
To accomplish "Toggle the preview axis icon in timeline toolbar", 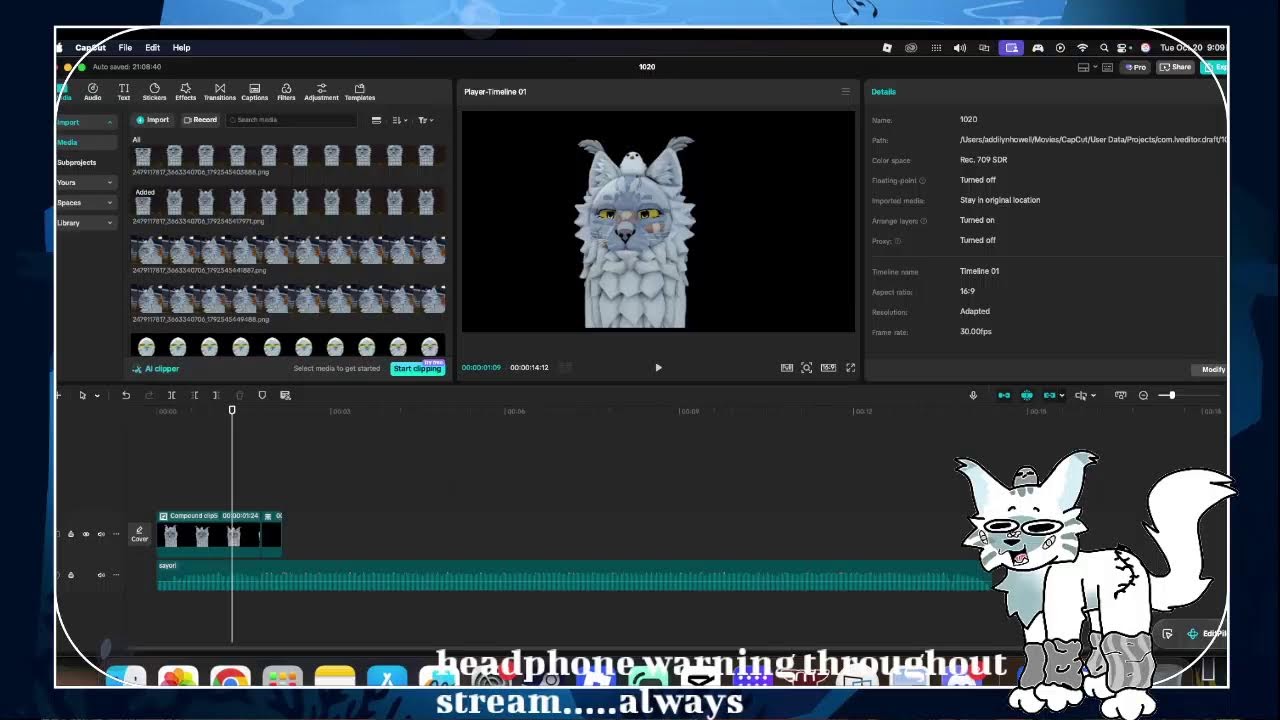I will click(1080, 395).
